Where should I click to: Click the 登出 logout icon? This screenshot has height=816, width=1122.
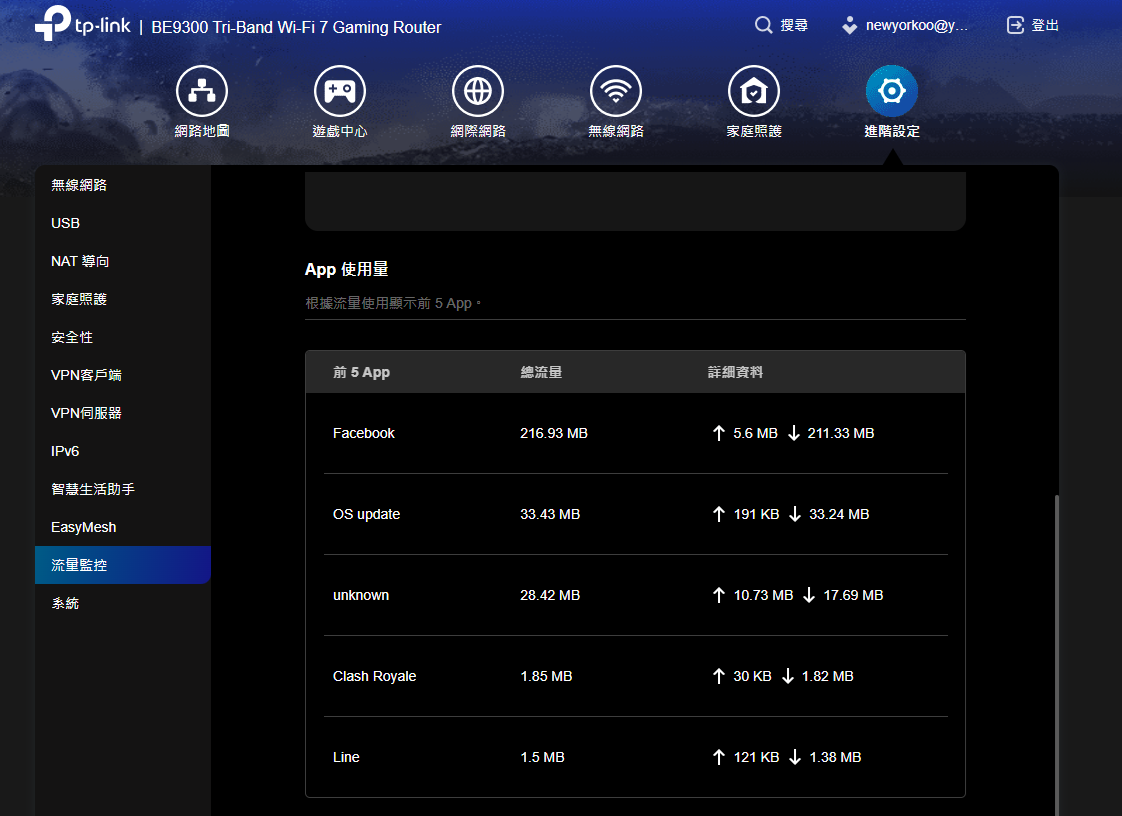pos(1015,25)
